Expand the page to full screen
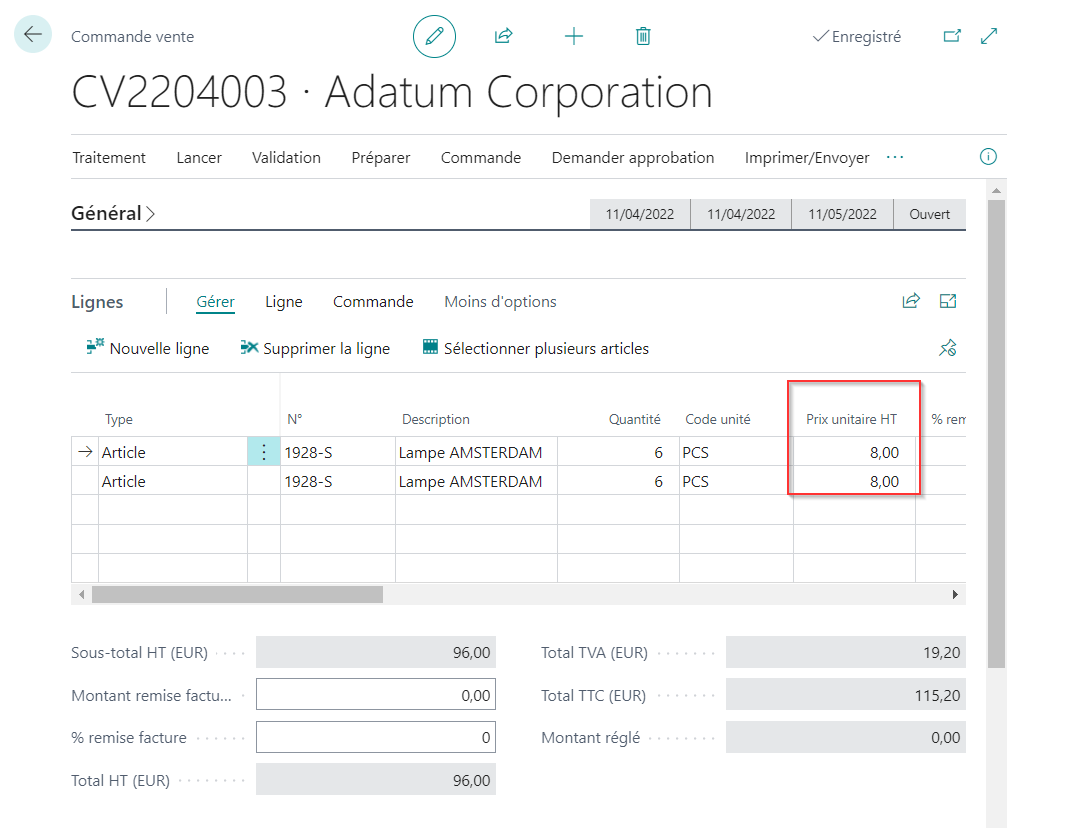 989,36
